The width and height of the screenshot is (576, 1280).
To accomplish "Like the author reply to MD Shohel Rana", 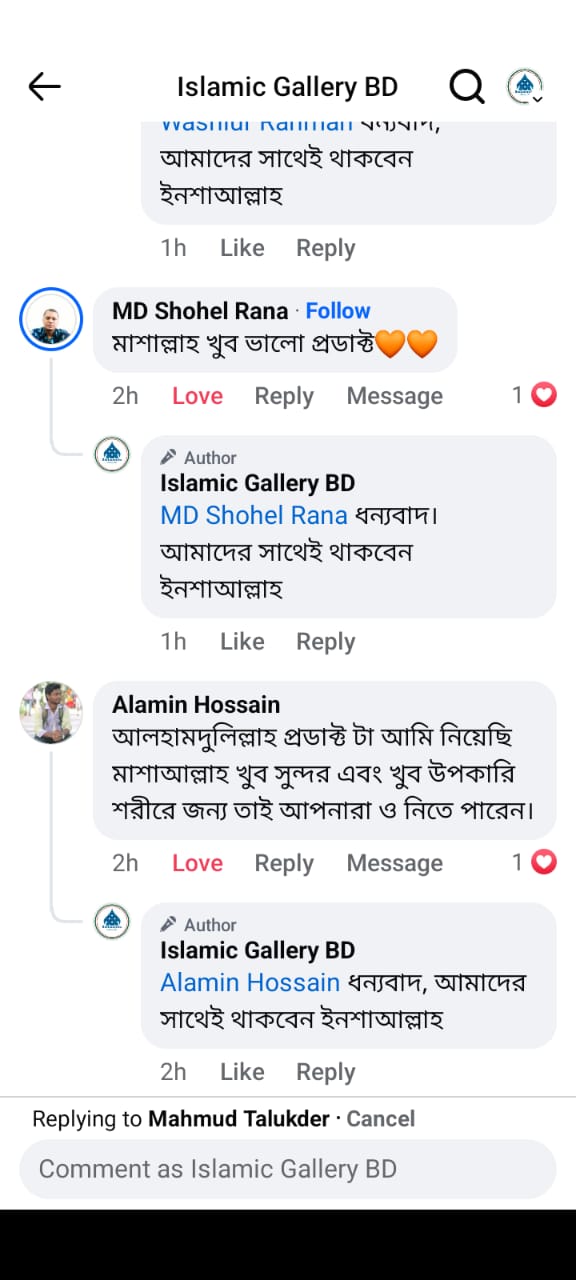I will click(x=242, y=642).
